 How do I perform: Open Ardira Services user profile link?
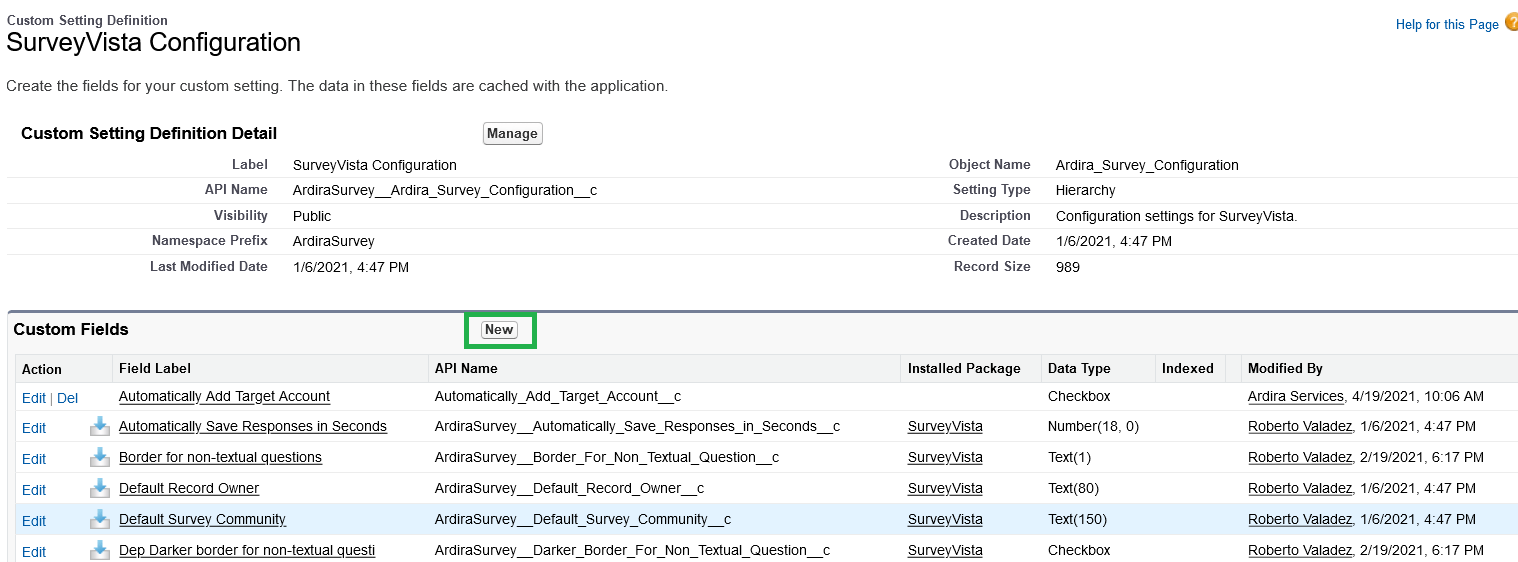[x=1295, y=397]
